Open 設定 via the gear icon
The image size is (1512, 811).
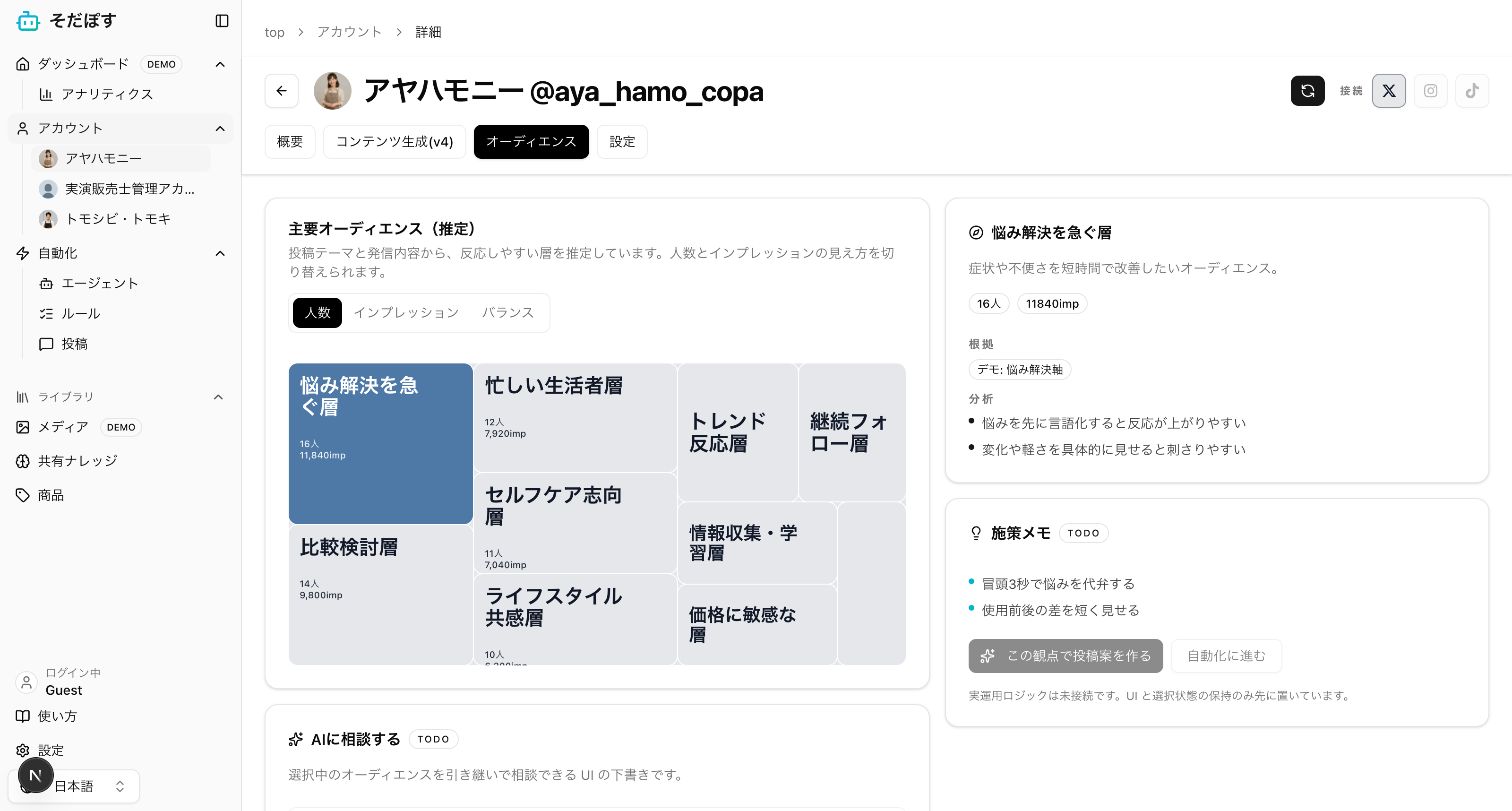[22, 750]
